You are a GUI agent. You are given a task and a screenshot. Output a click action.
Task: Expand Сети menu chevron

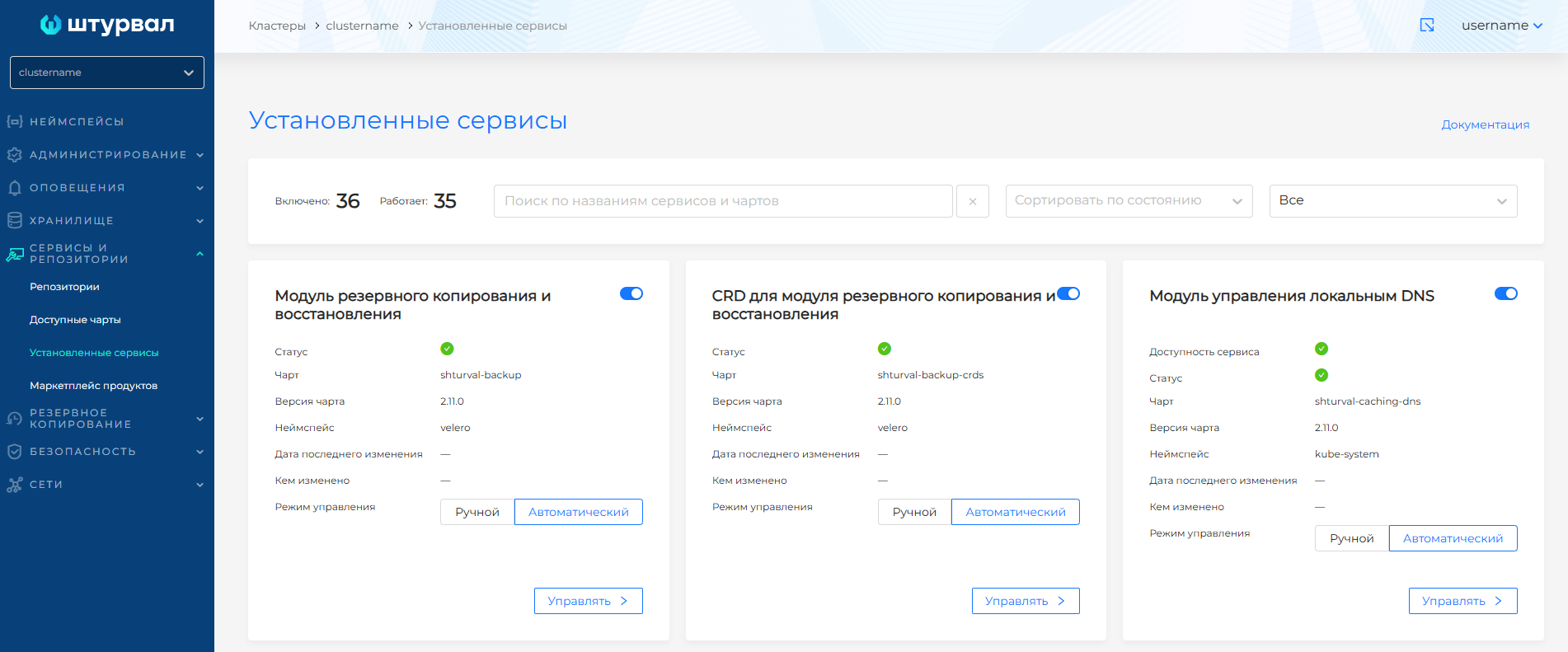200,485
